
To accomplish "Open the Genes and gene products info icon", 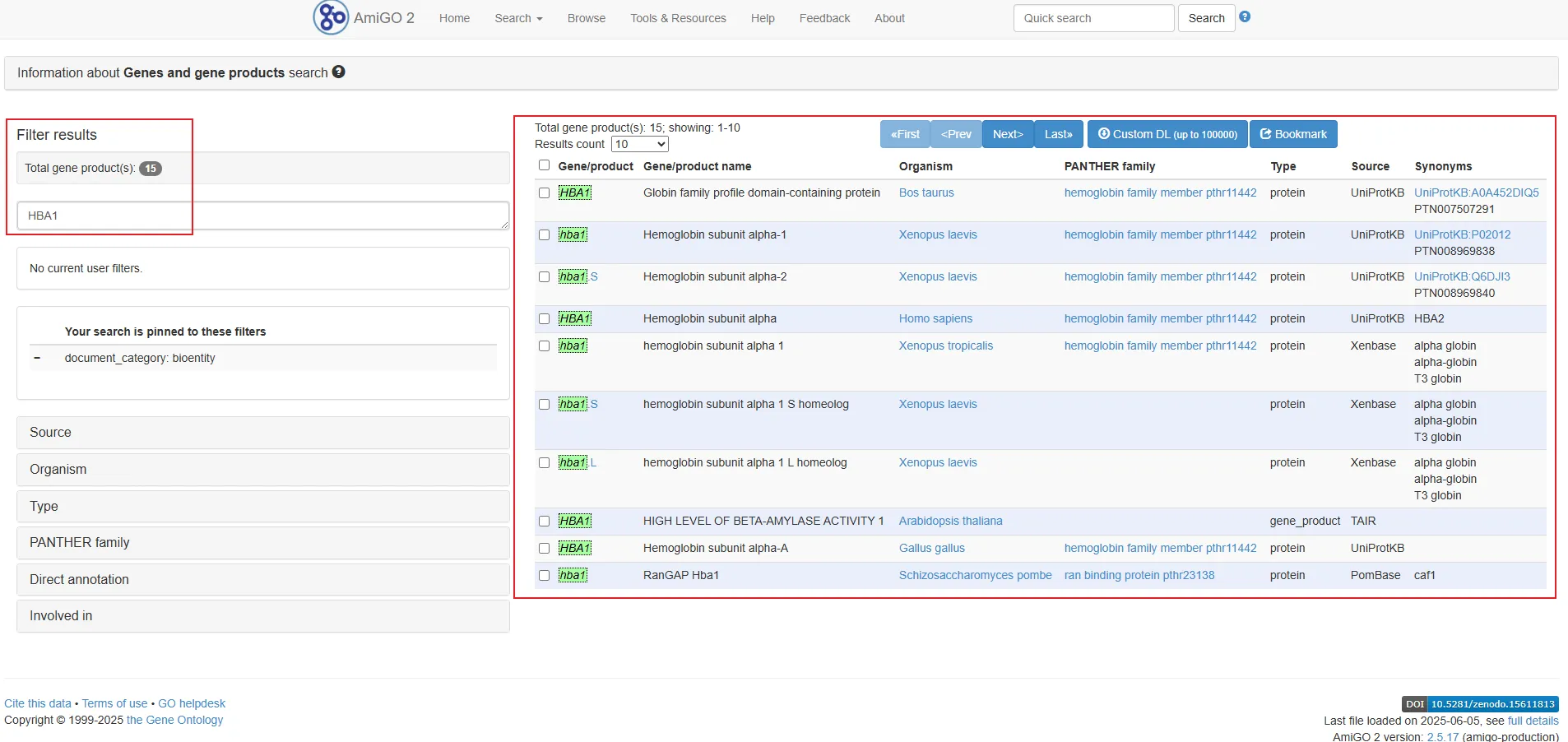I will point(338,72).
